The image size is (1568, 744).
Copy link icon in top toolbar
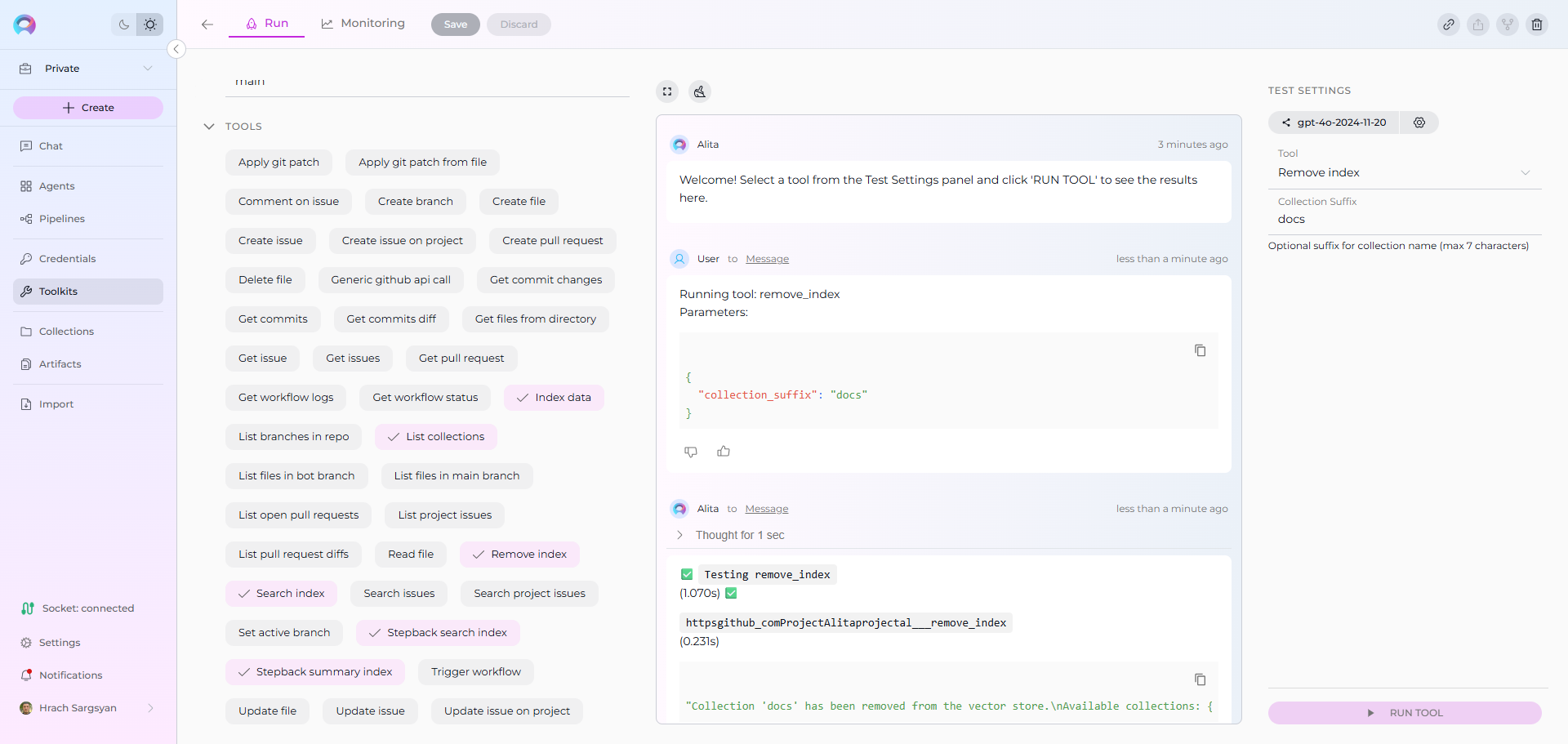click(1449, 25)
